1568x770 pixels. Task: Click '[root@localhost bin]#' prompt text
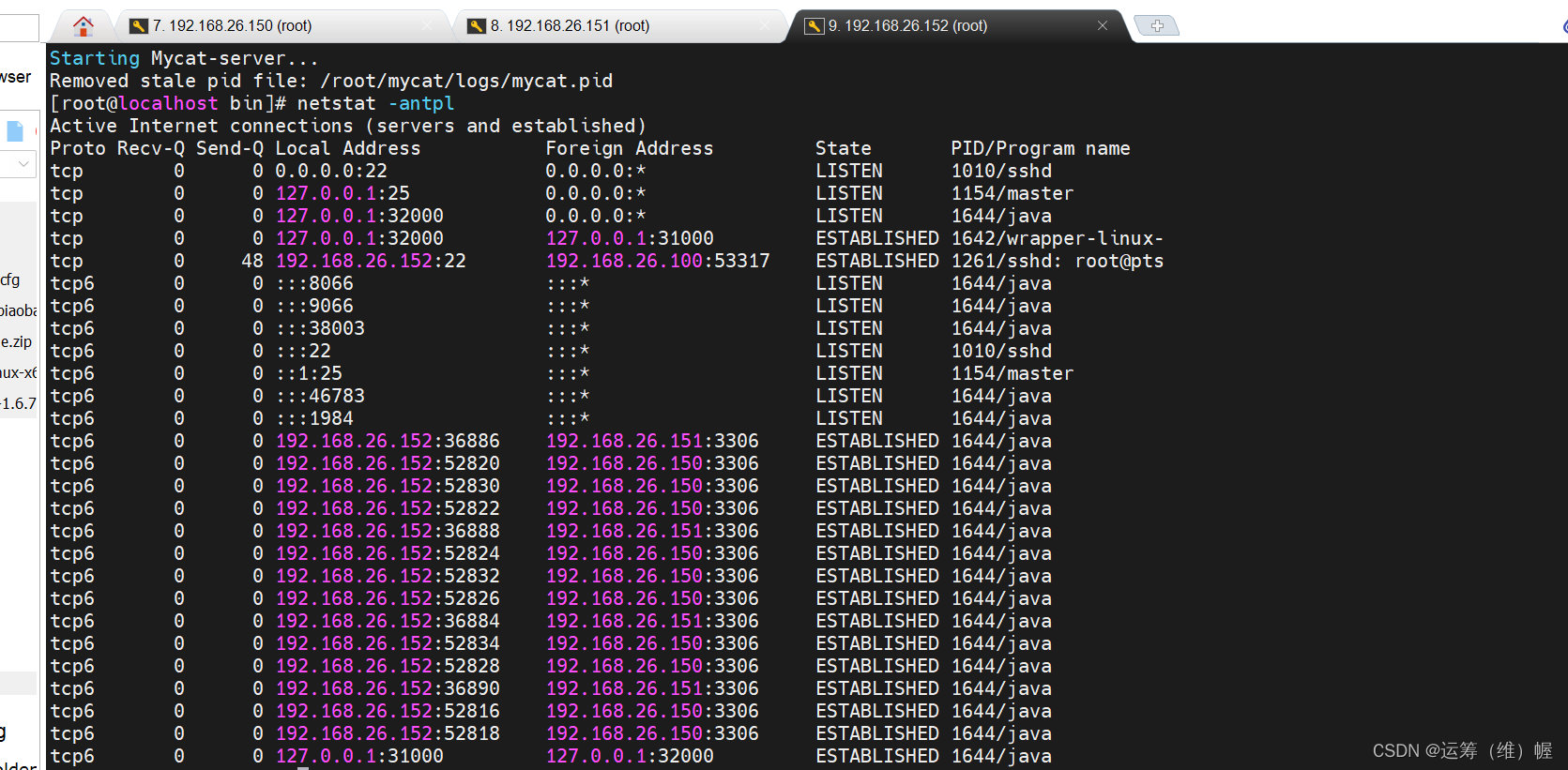[168, 103]
